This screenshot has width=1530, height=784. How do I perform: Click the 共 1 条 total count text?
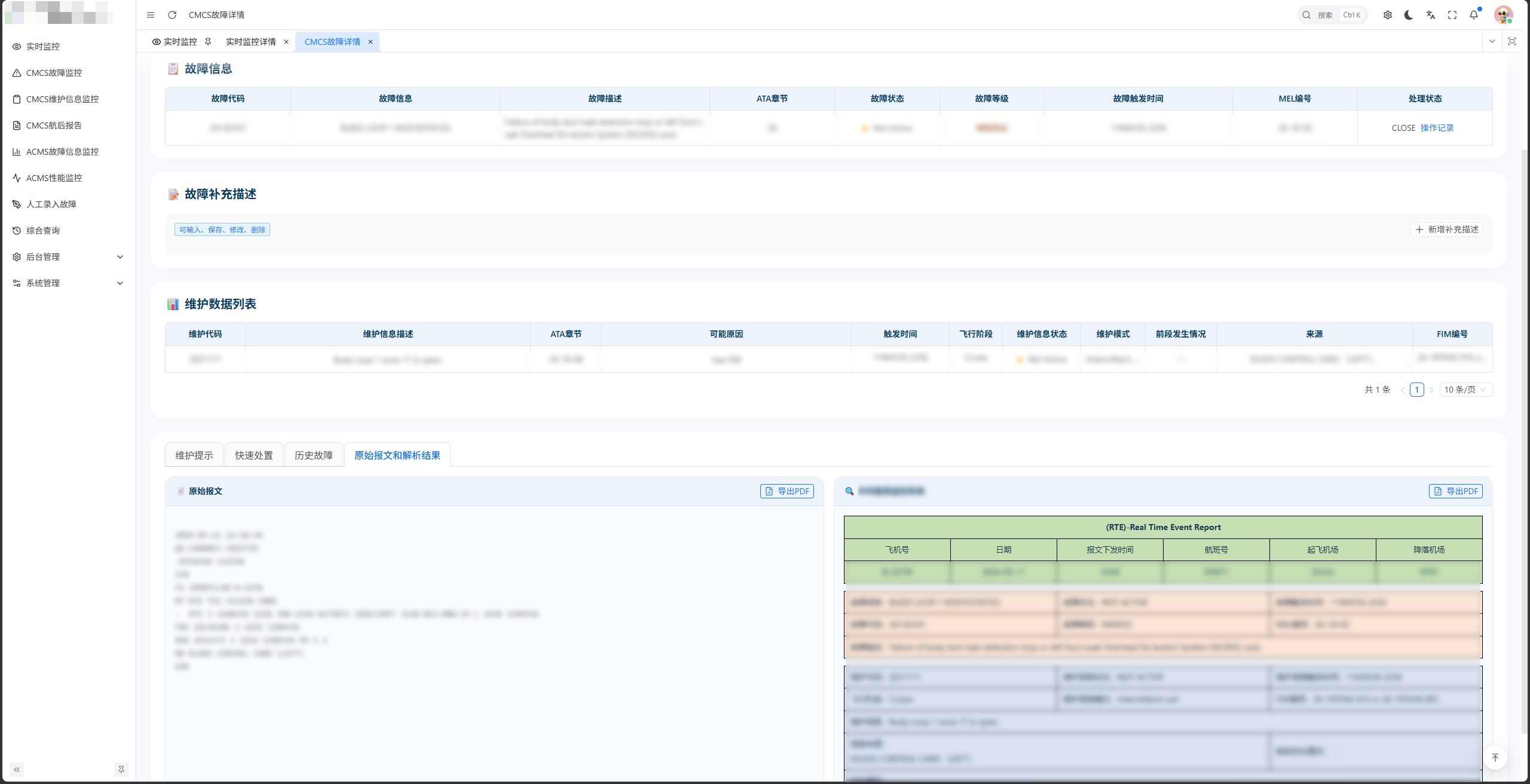1378,390
